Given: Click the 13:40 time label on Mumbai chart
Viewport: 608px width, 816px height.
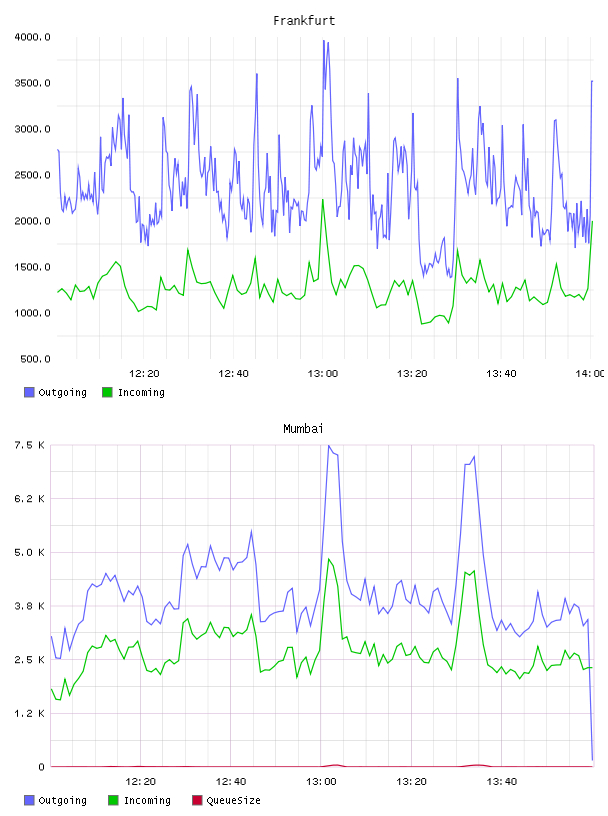Looking at the screenshot, I should tap(502, 782).
